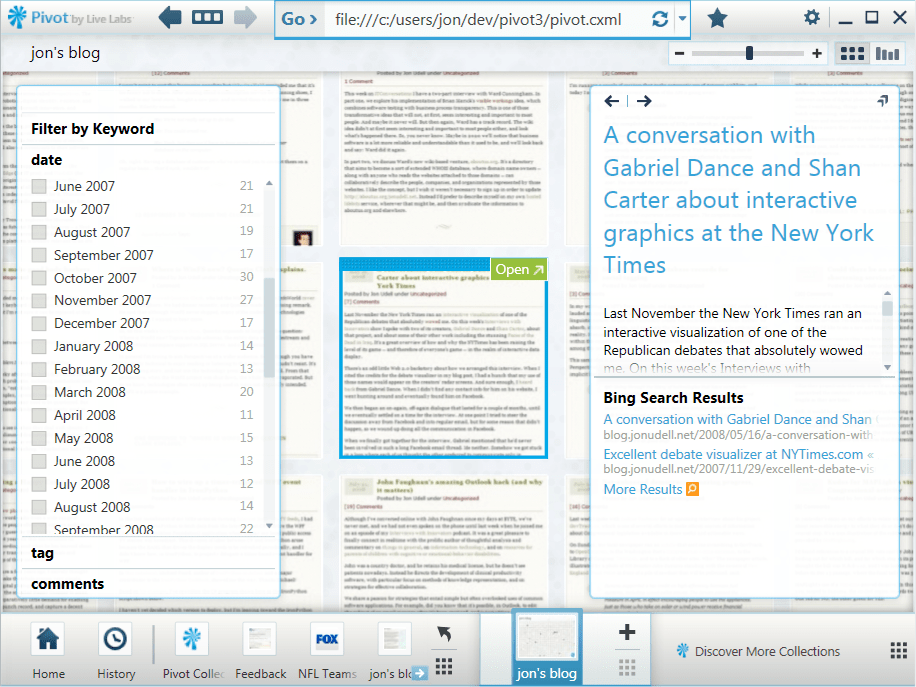Click the up-left arrow icon in bottom bar
Viewport: 916px width, 687px height.
point(444,634)
